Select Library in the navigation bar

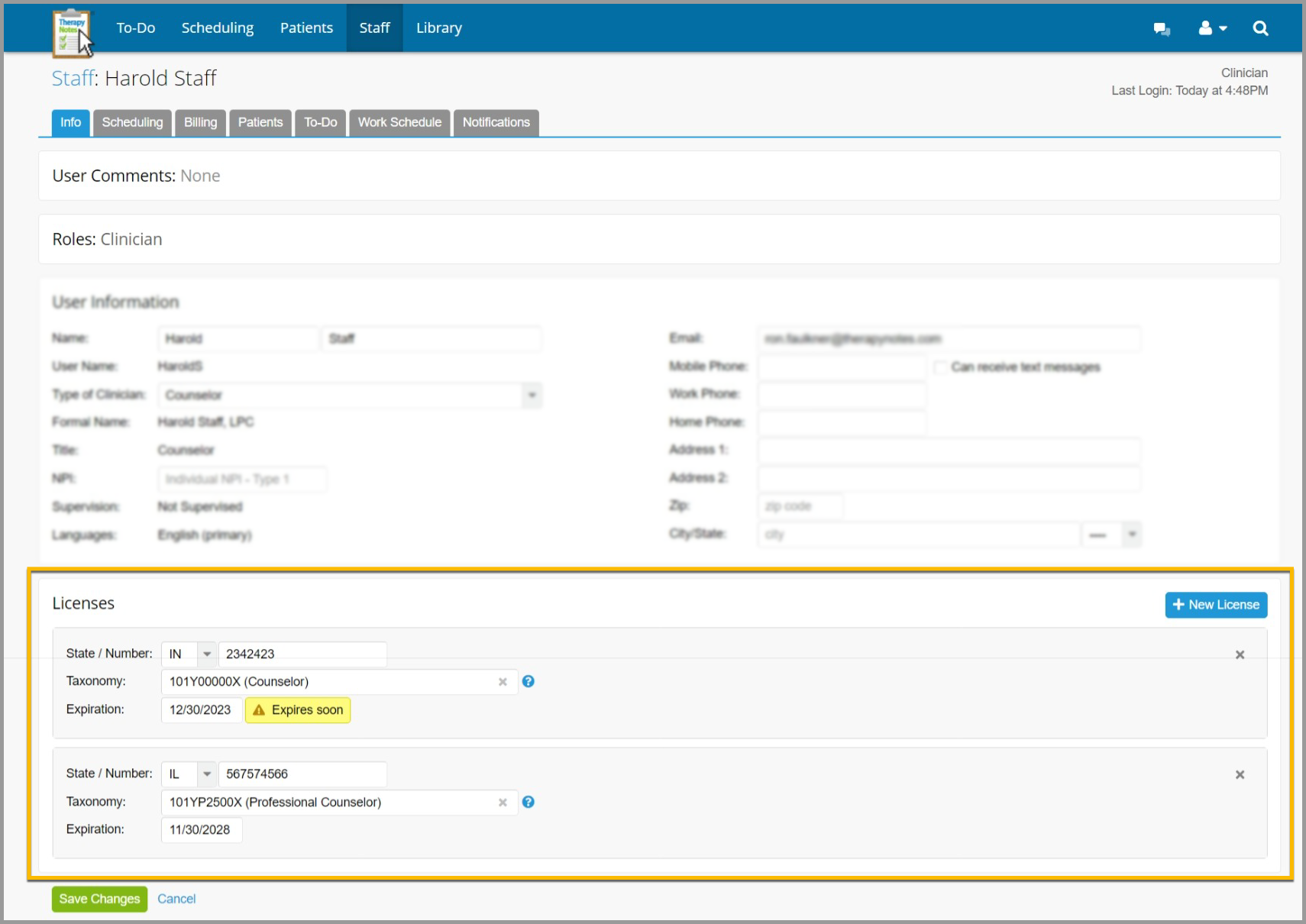coord(438,27)
